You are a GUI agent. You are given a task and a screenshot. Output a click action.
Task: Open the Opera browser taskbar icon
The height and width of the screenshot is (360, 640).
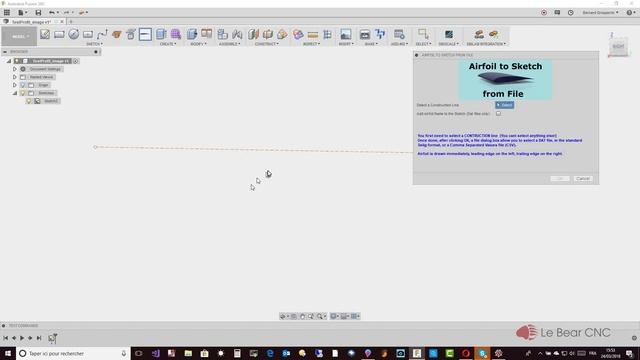click(x=466, y=353)
